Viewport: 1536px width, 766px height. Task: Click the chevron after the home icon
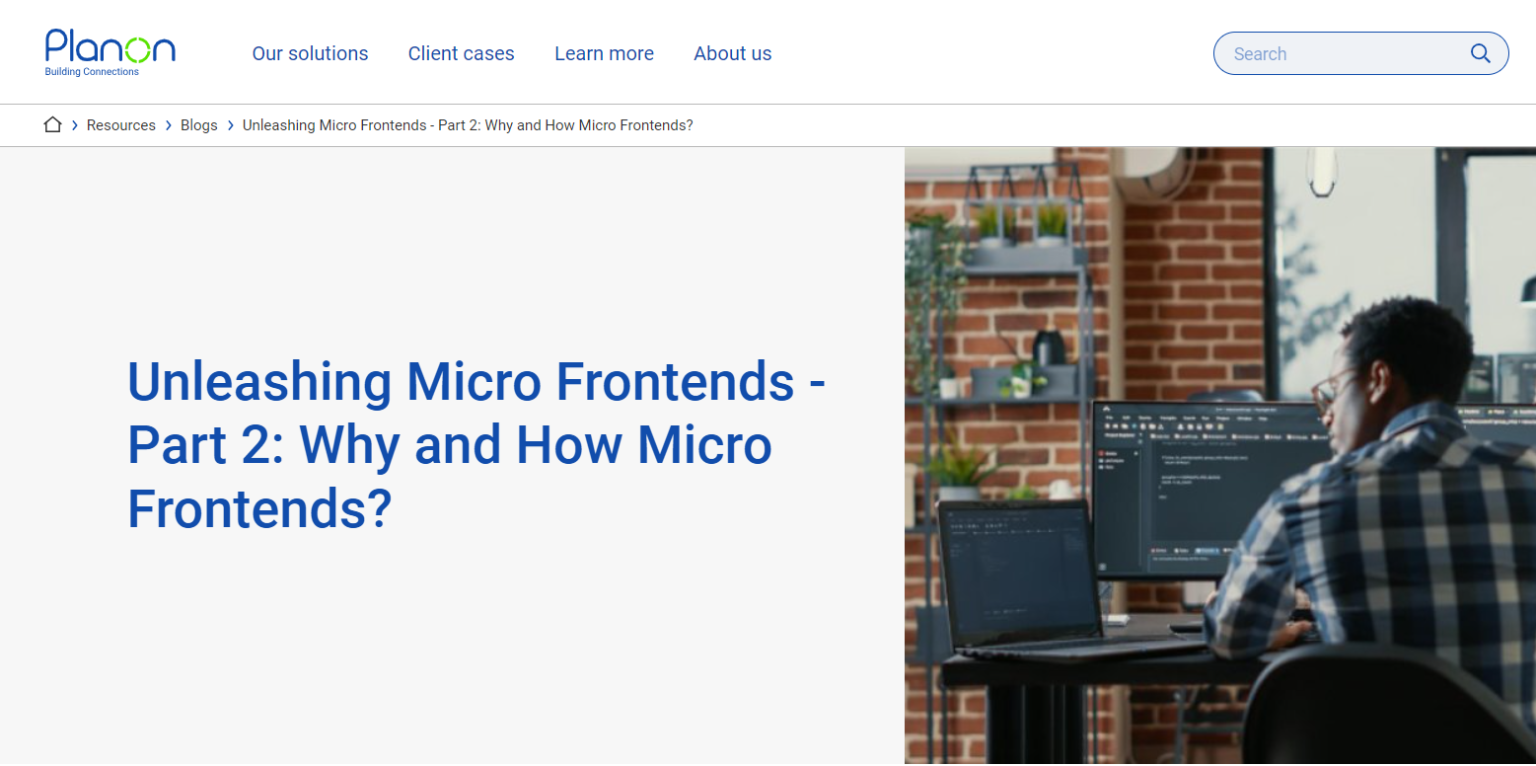(x=73, y=125)
